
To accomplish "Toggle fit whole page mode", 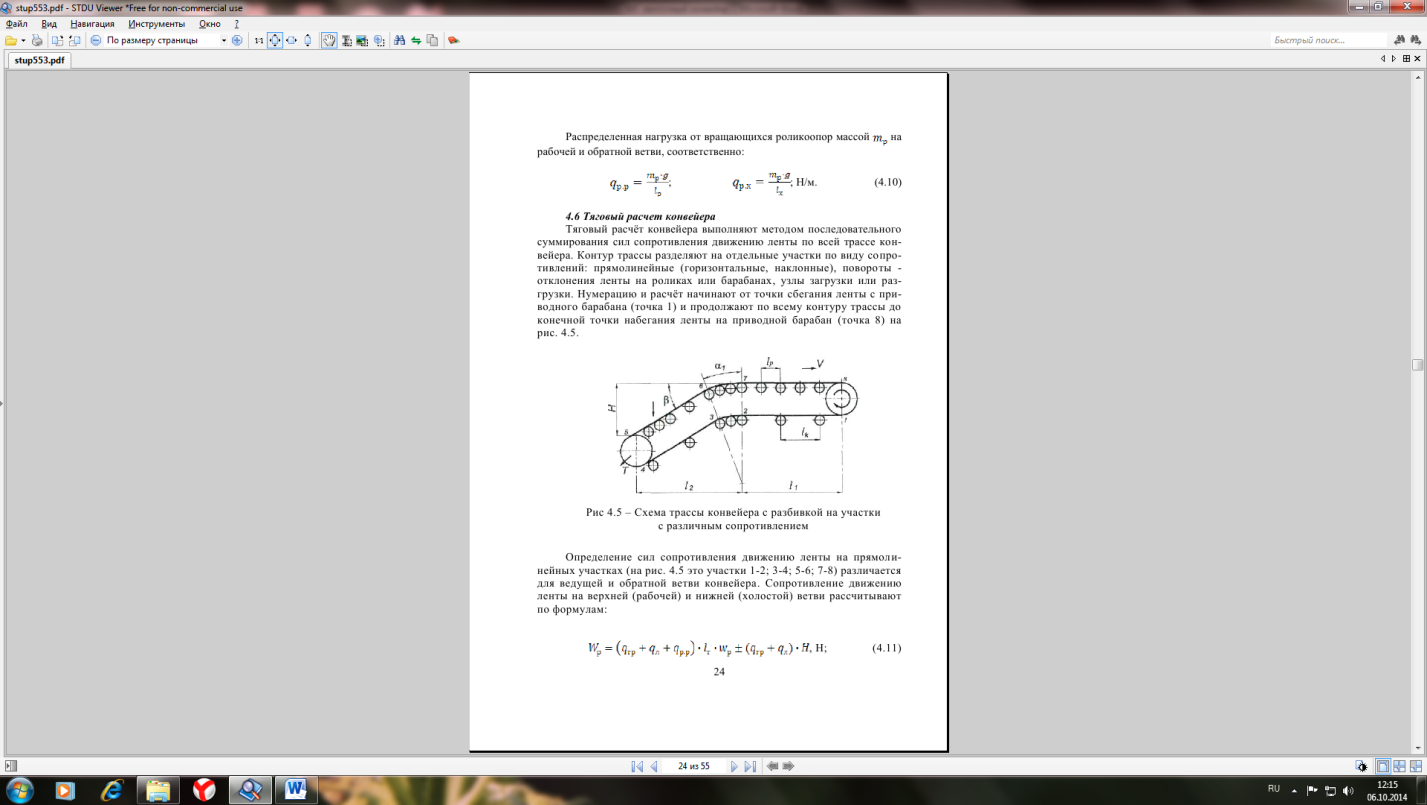I will coord(275,40).
